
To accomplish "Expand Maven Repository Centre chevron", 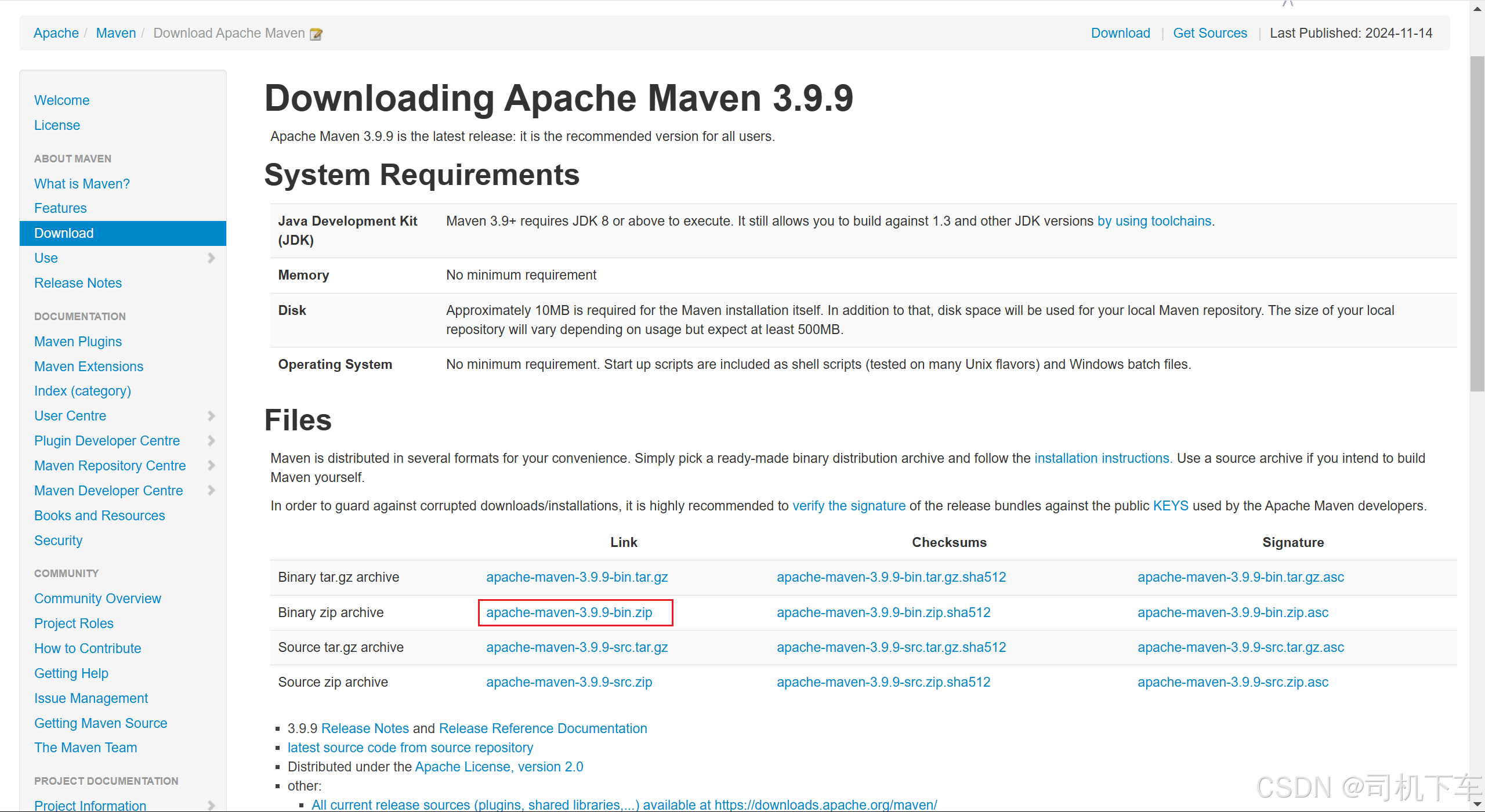I will pos(211,466).
